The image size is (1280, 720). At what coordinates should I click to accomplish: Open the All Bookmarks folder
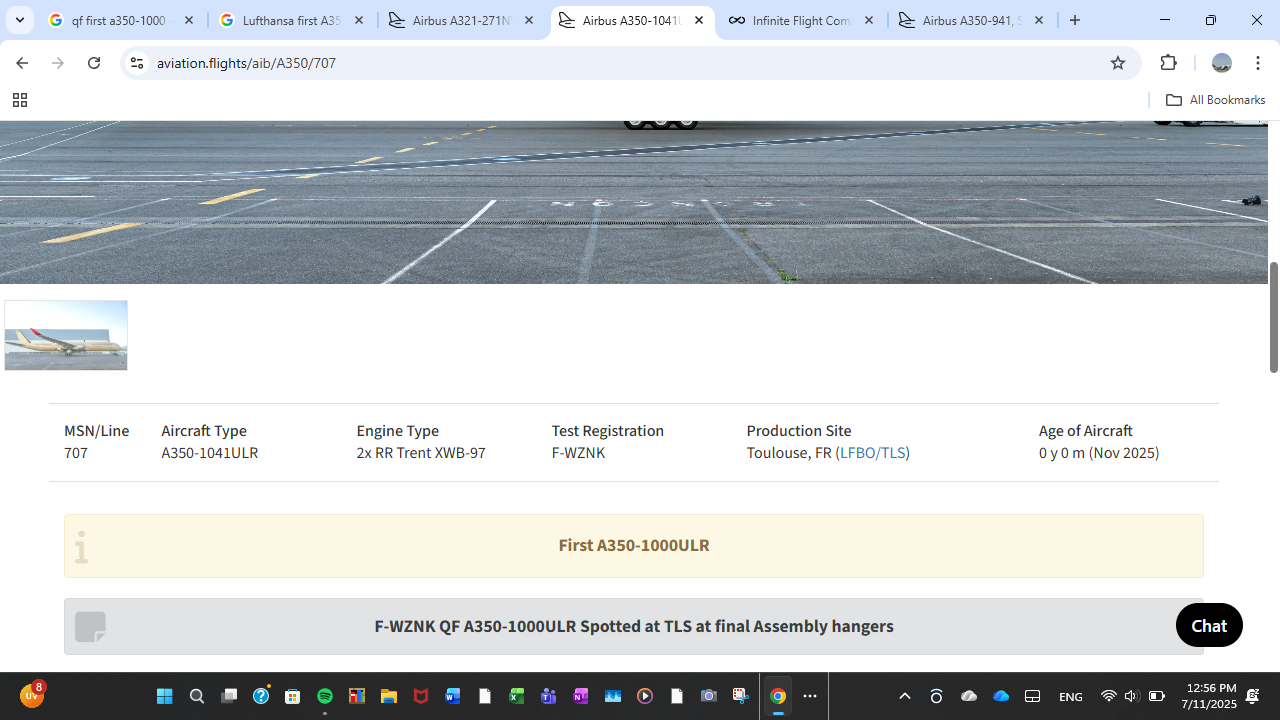pos(1215,100)
